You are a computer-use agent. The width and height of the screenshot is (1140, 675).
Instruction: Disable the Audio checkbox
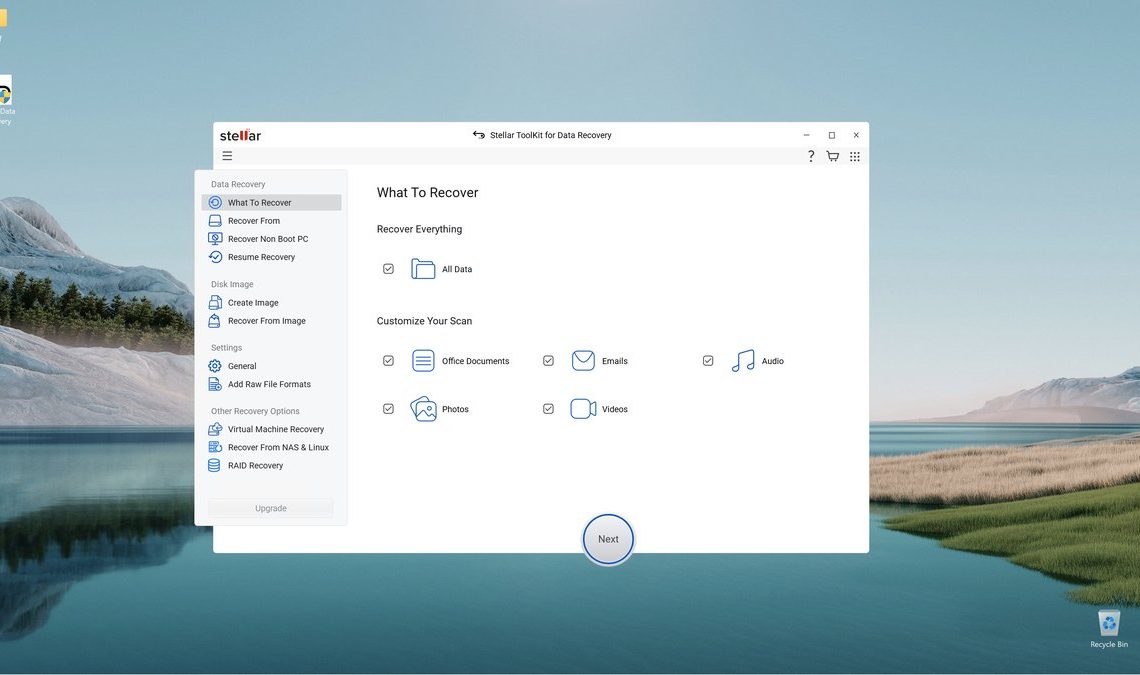708,361
